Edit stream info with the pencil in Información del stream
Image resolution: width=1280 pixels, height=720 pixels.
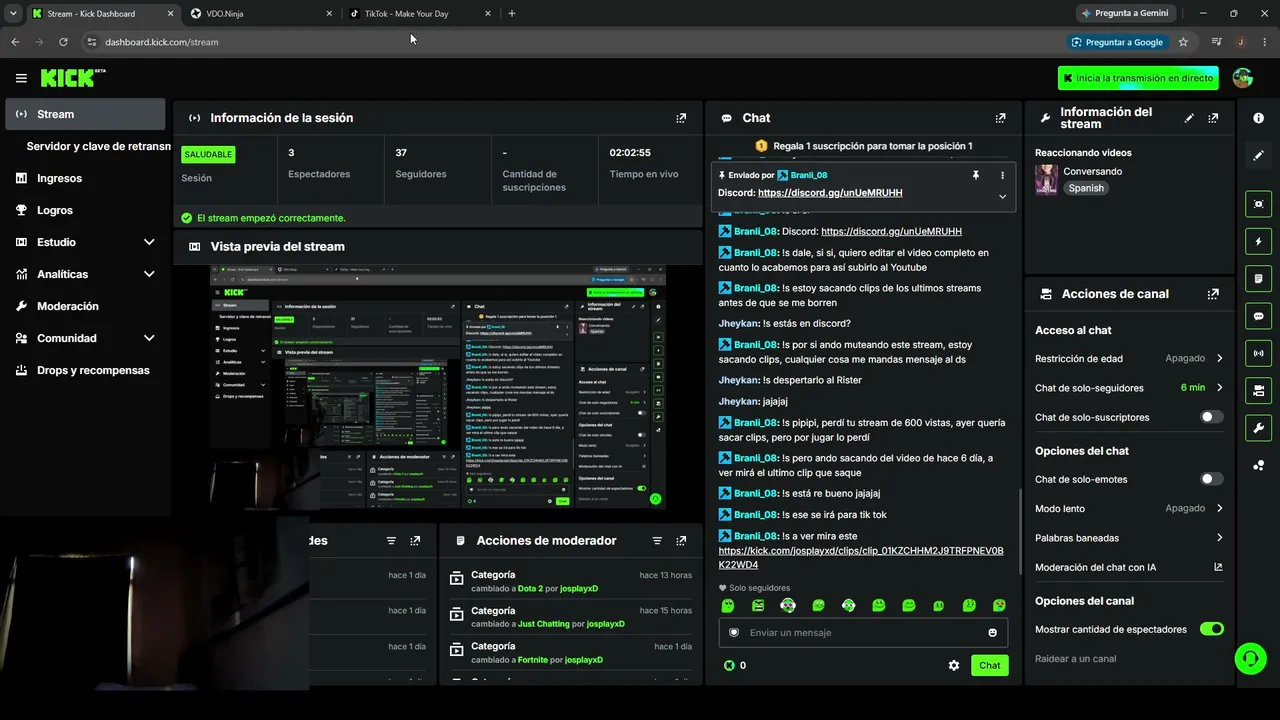(x=1189, y=118)
